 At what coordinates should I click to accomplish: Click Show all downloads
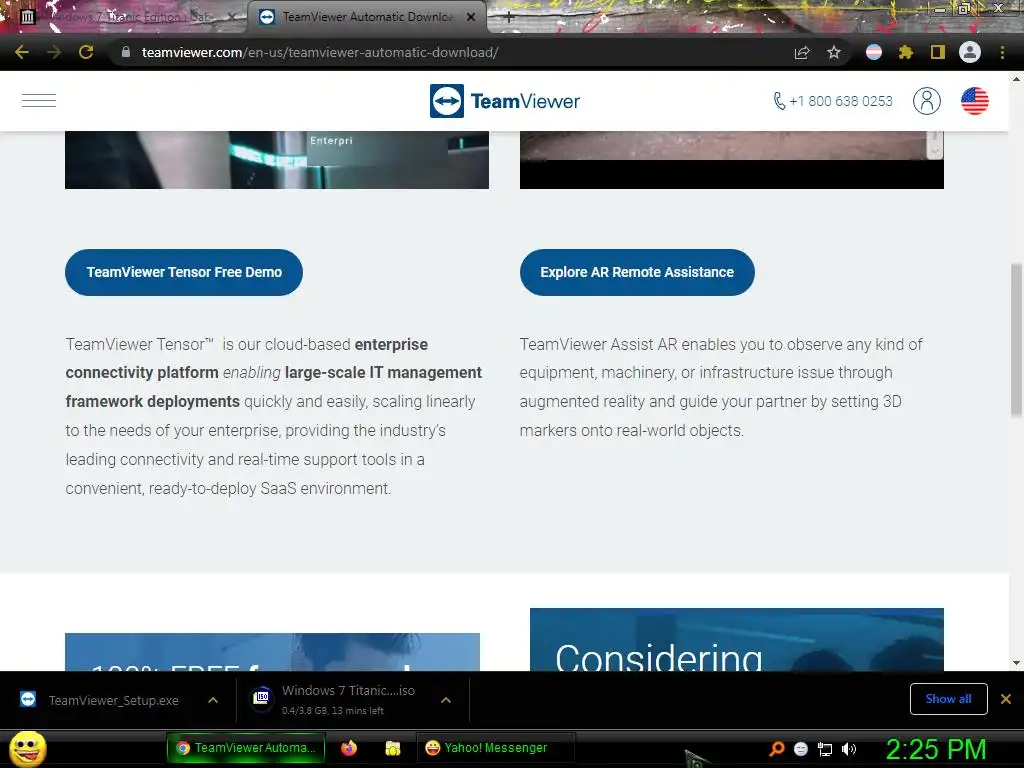[x=948, y=699]
